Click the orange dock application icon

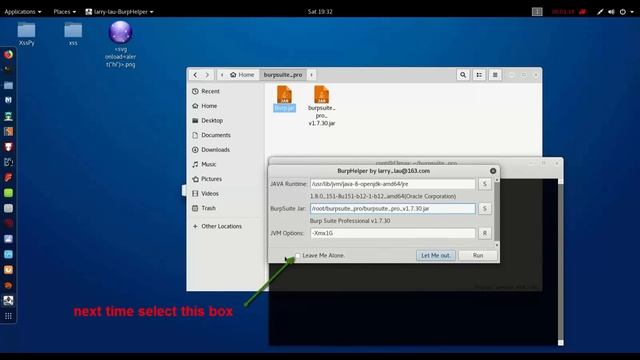tap(8, 270)
